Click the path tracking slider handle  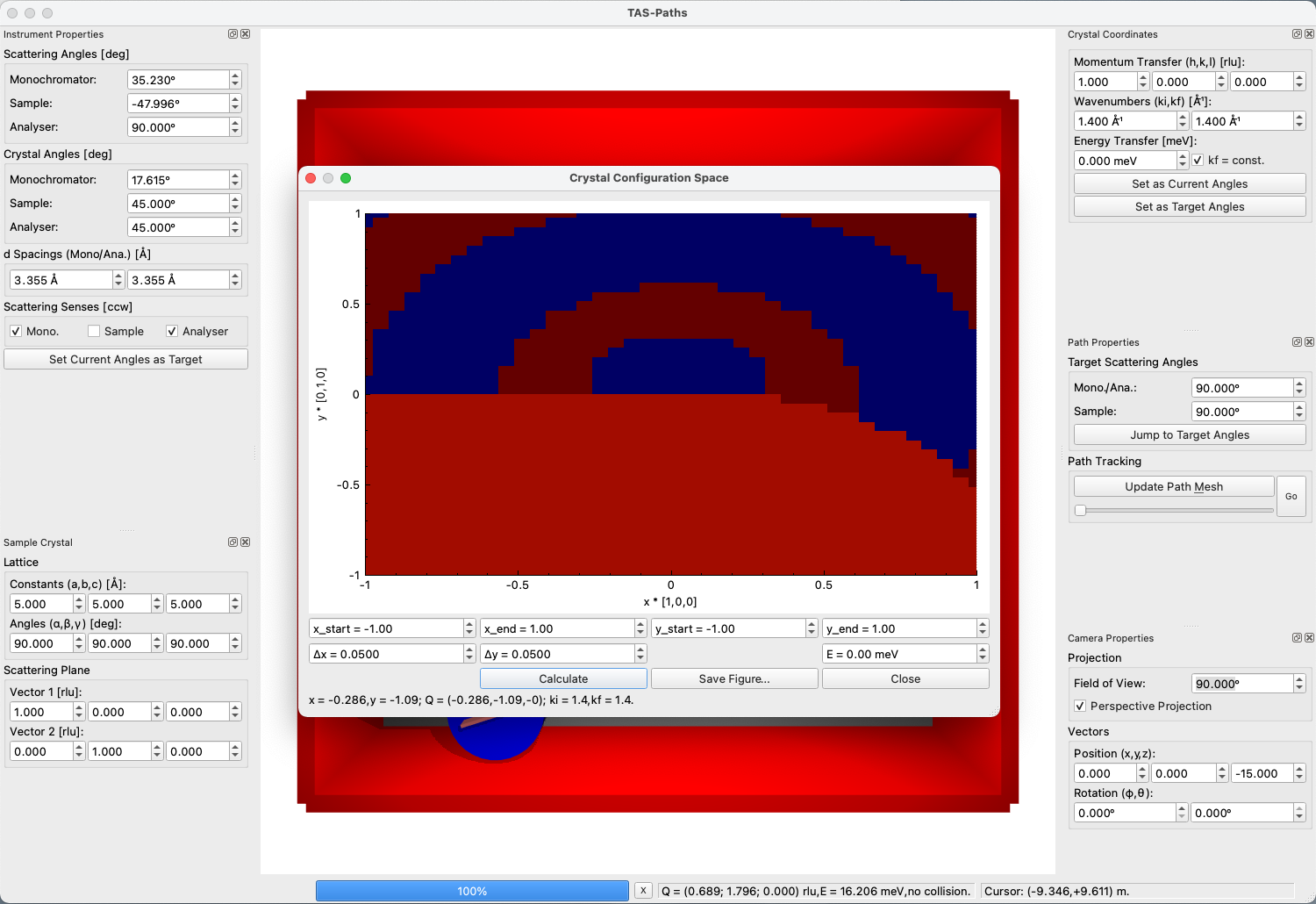pyautogui.click(x=1081, y=510)
